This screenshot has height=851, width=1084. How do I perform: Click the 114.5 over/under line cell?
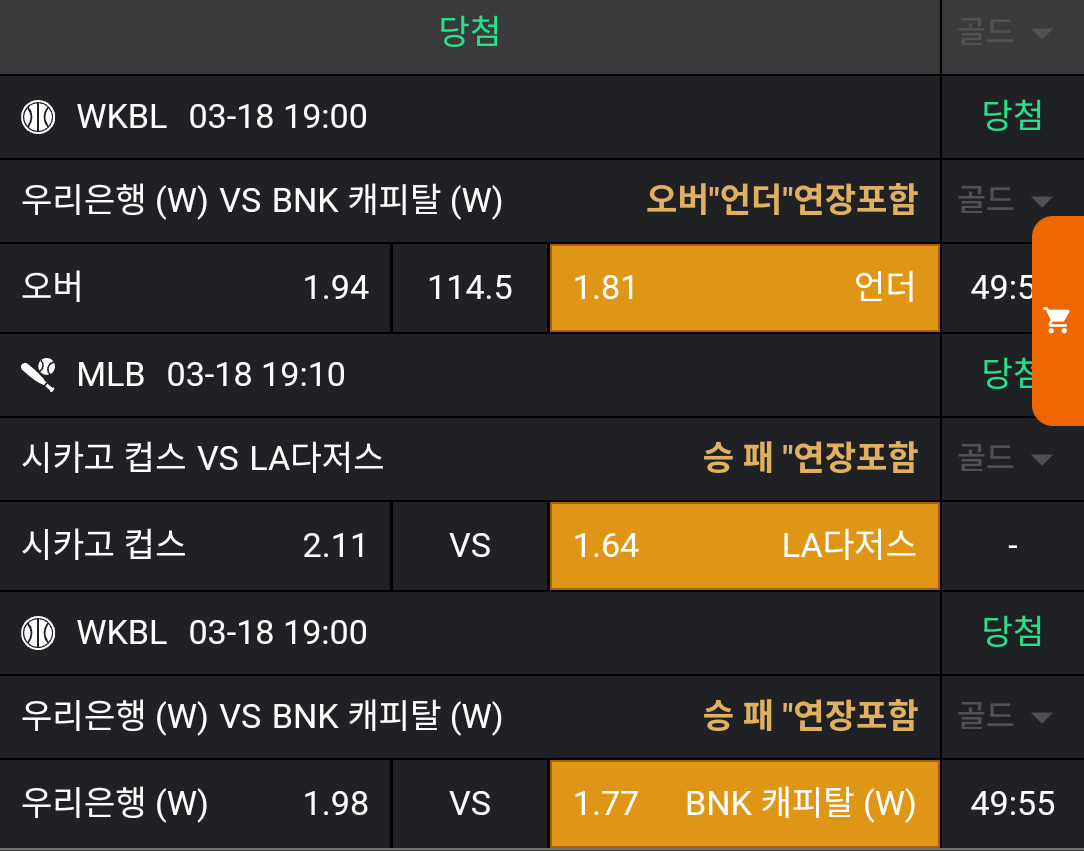pos(470,288)
